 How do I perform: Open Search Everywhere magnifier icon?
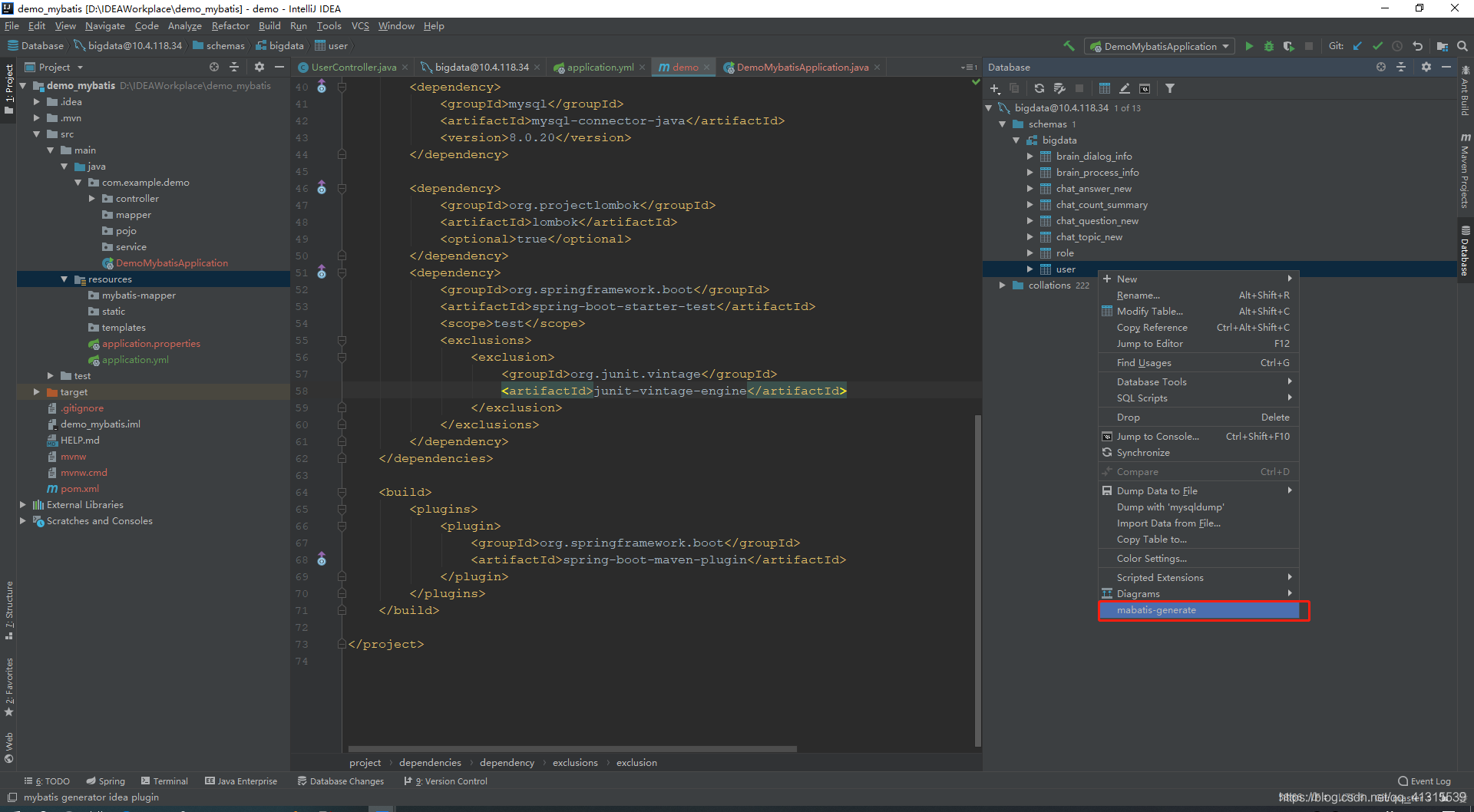coord(1462,46)
